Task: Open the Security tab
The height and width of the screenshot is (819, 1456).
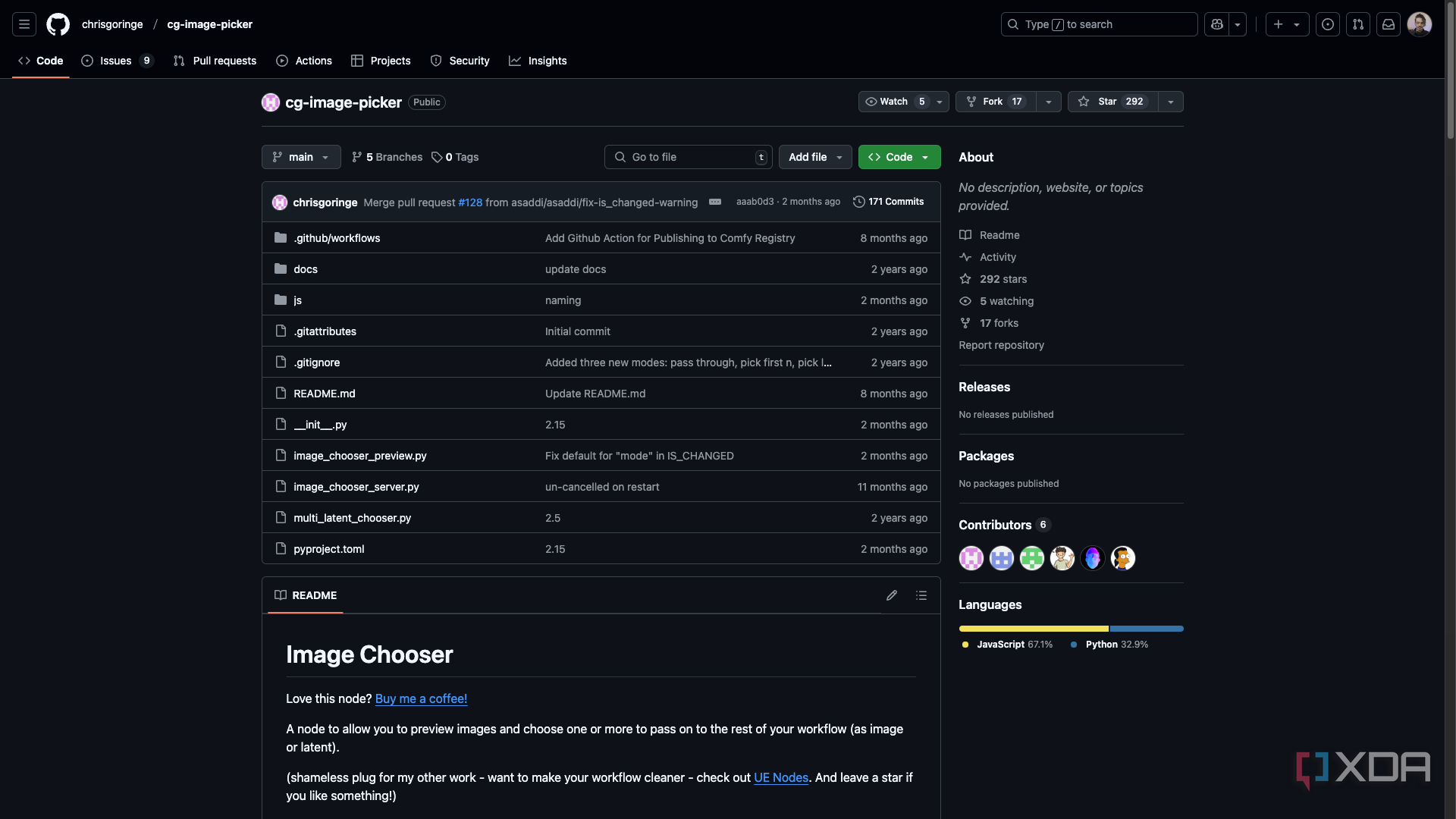Action: 460,61
